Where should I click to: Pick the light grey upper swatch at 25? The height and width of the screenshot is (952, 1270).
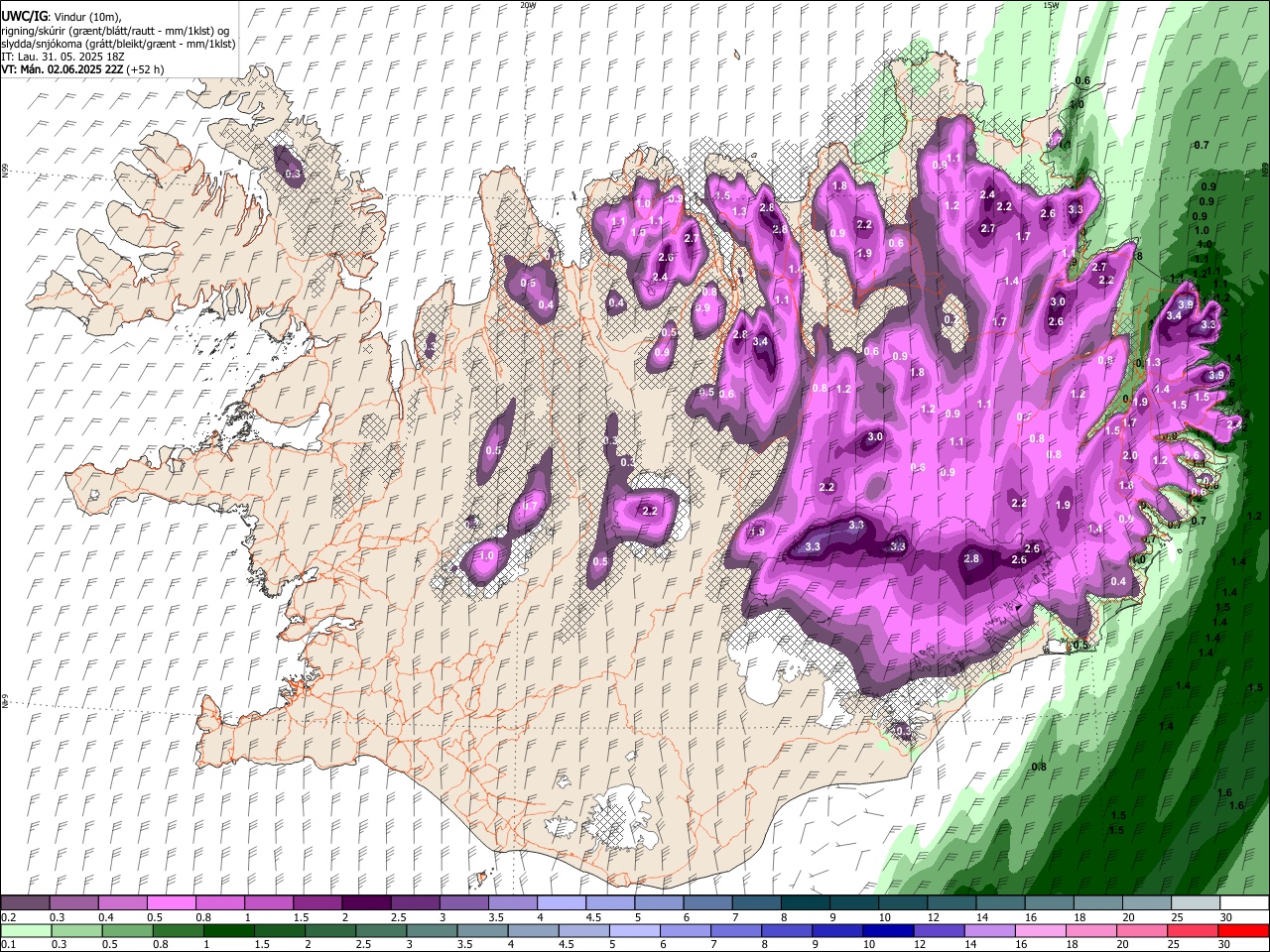[1196, 903]
